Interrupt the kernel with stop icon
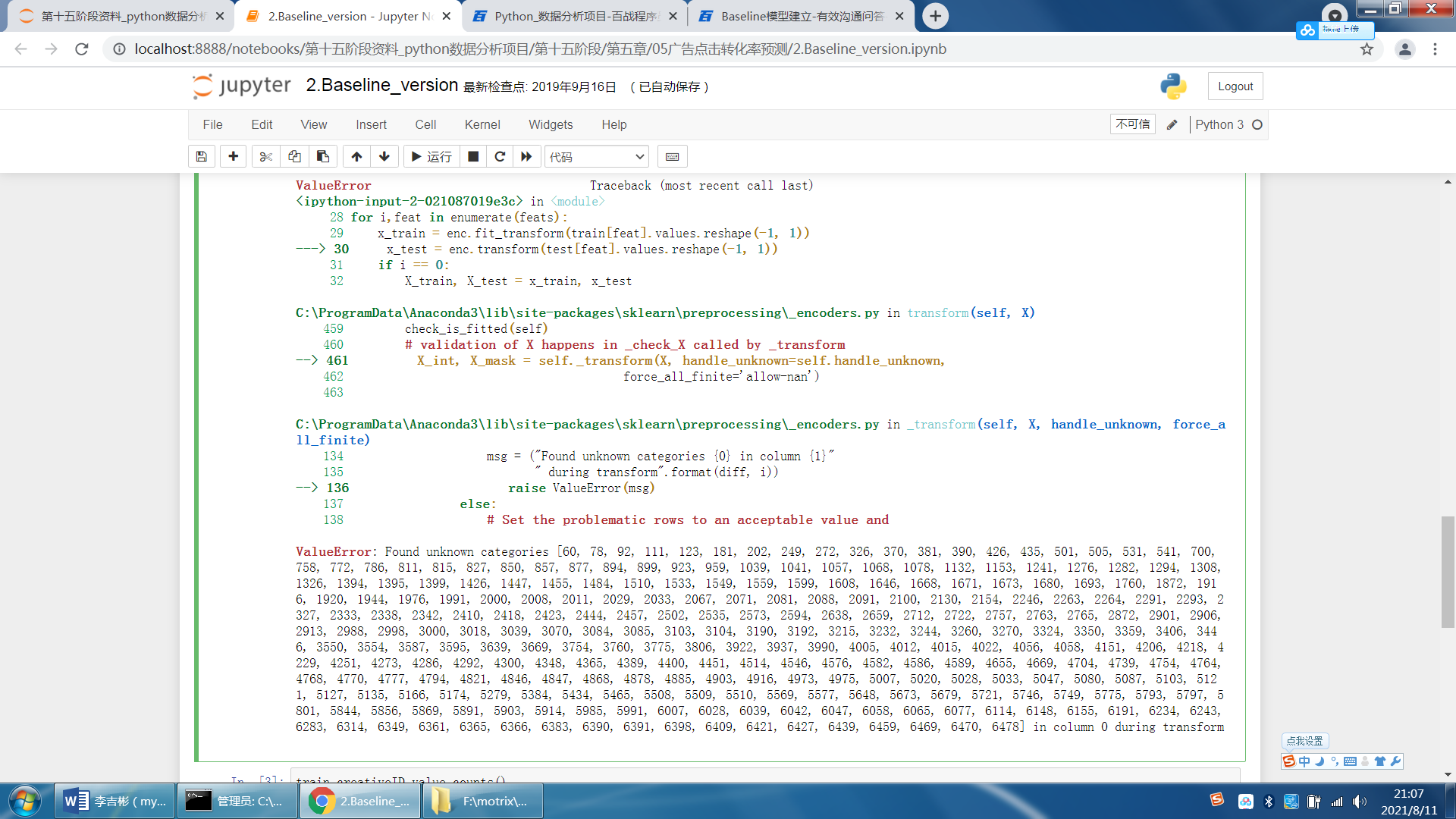 coord(473,157)
